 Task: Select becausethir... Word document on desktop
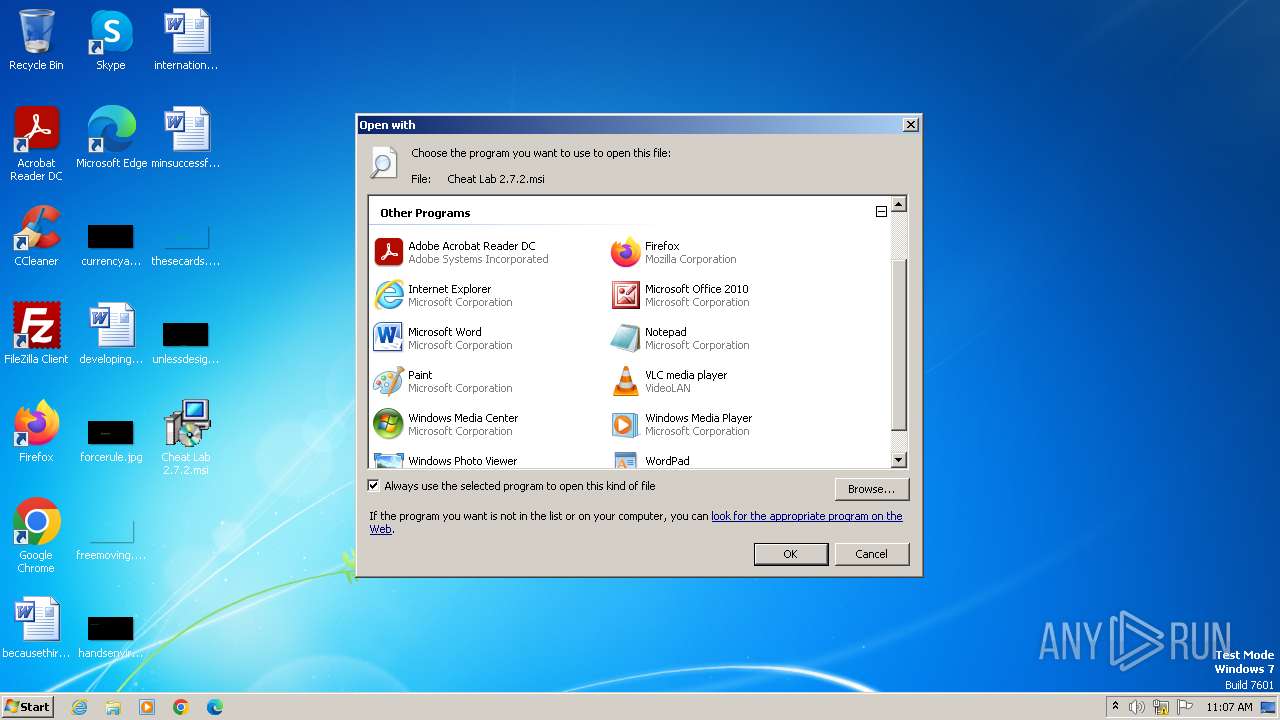point(36,628)
